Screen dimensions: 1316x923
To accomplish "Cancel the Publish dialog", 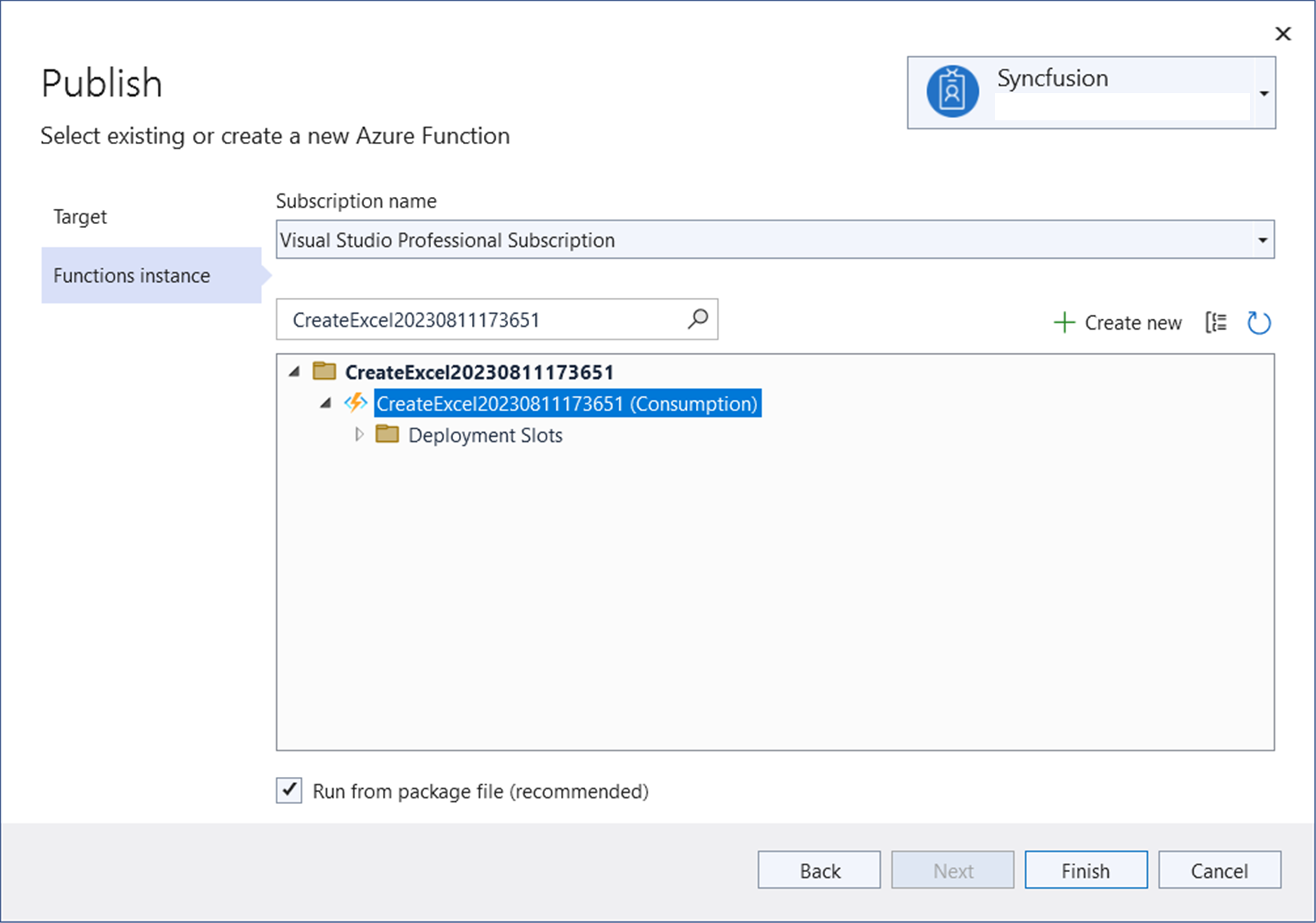I will [x=1219, y=870].
